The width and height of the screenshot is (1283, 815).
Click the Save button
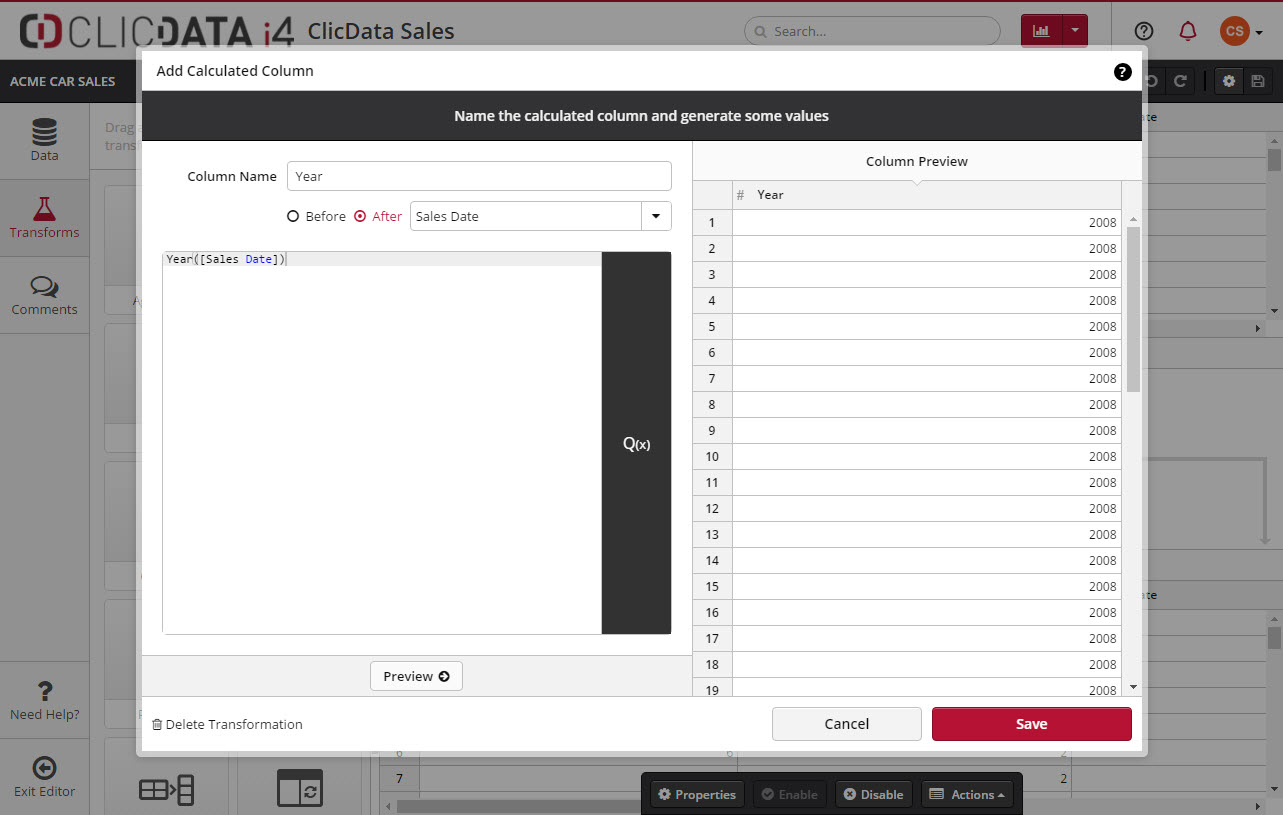click(1031, 724)
